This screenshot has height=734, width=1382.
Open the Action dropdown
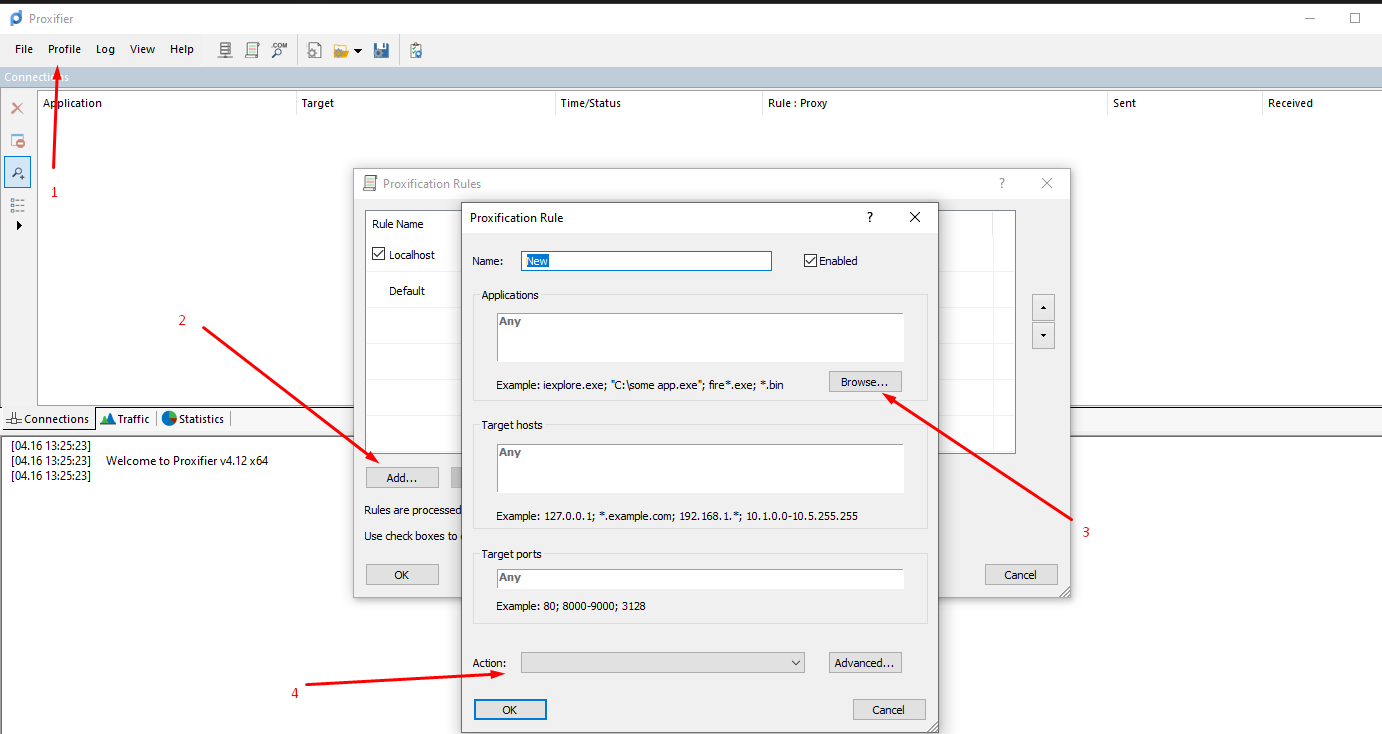(x=662, y=662)
